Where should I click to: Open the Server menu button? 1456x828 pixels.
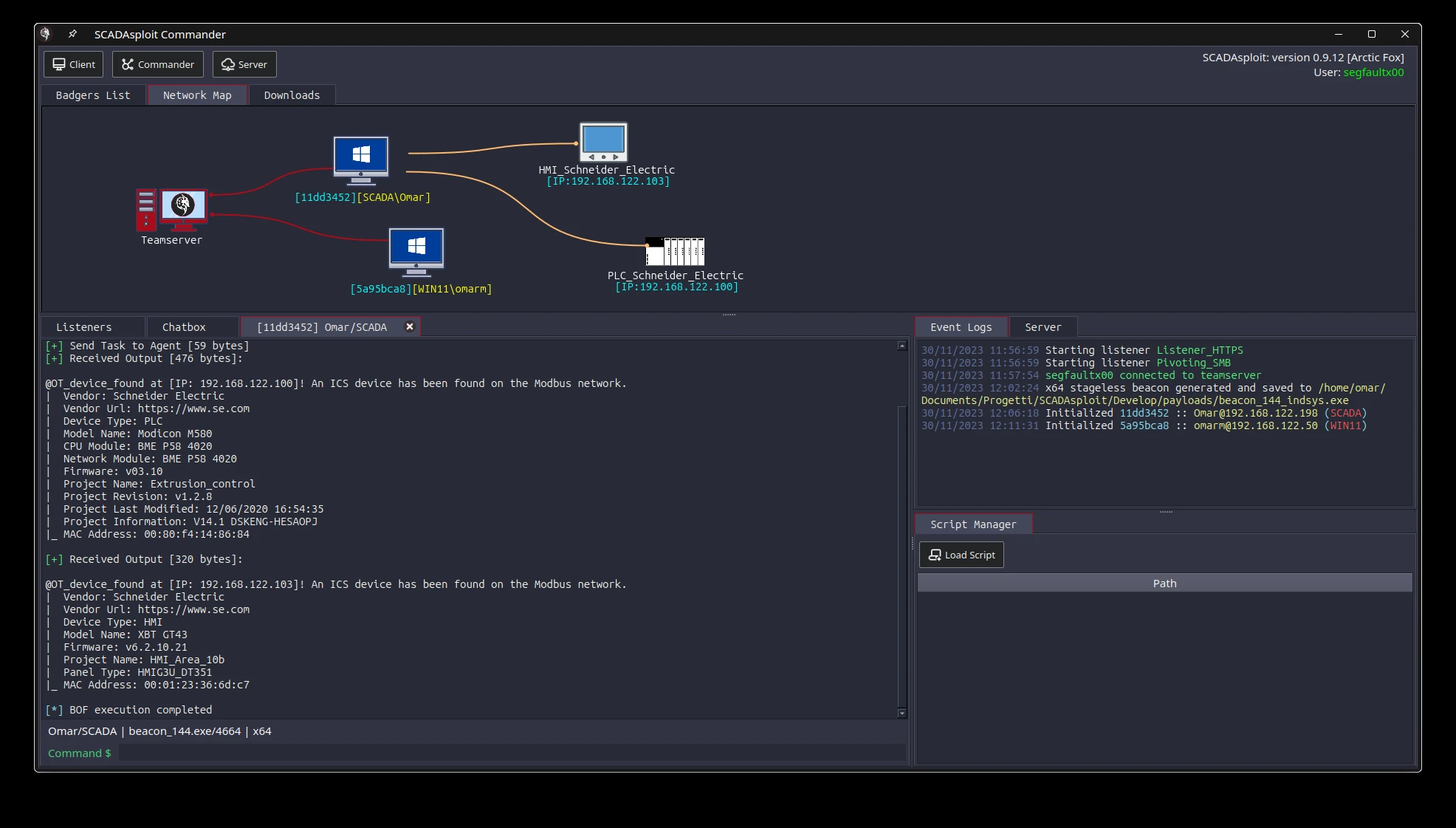[x=244, y=64]
